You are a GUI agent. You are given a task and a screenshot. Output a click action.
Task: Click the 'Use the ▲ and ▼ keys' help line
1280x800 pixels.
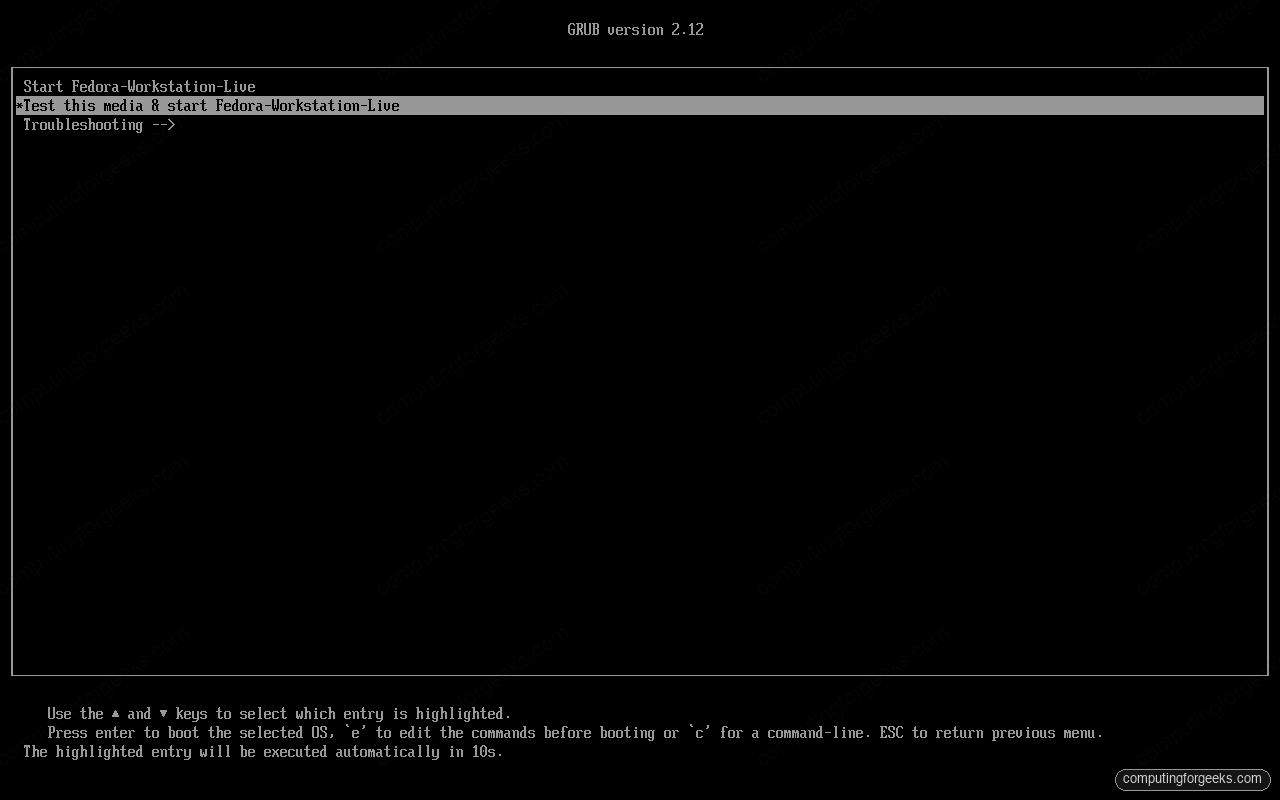coord(279,714)
